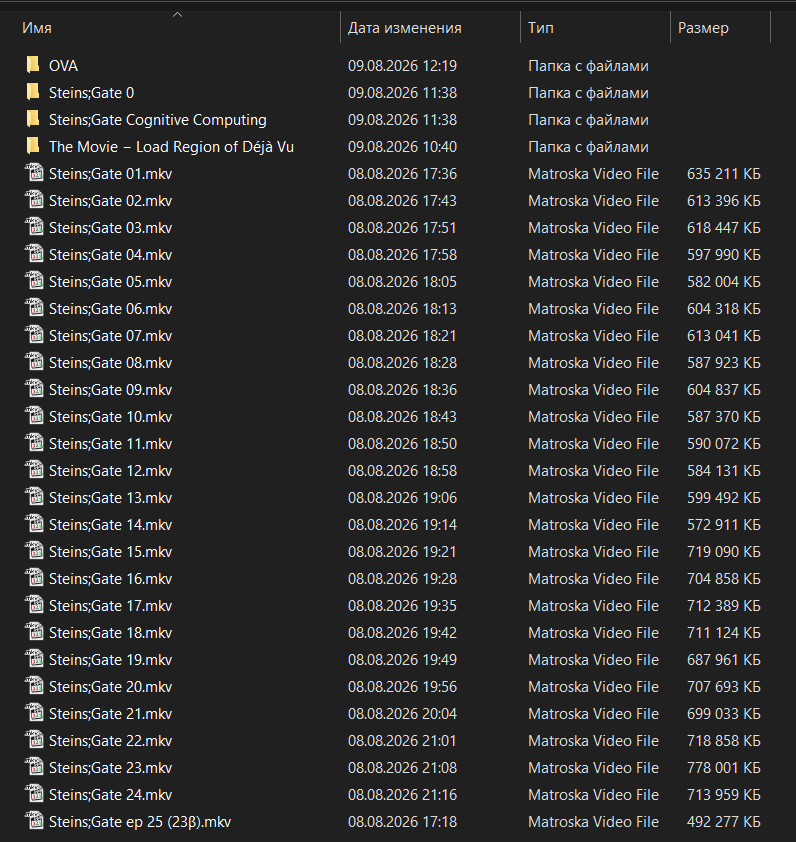Click the size 704 858 КБ
796x842 pixels.
click(x=723, y=578)
